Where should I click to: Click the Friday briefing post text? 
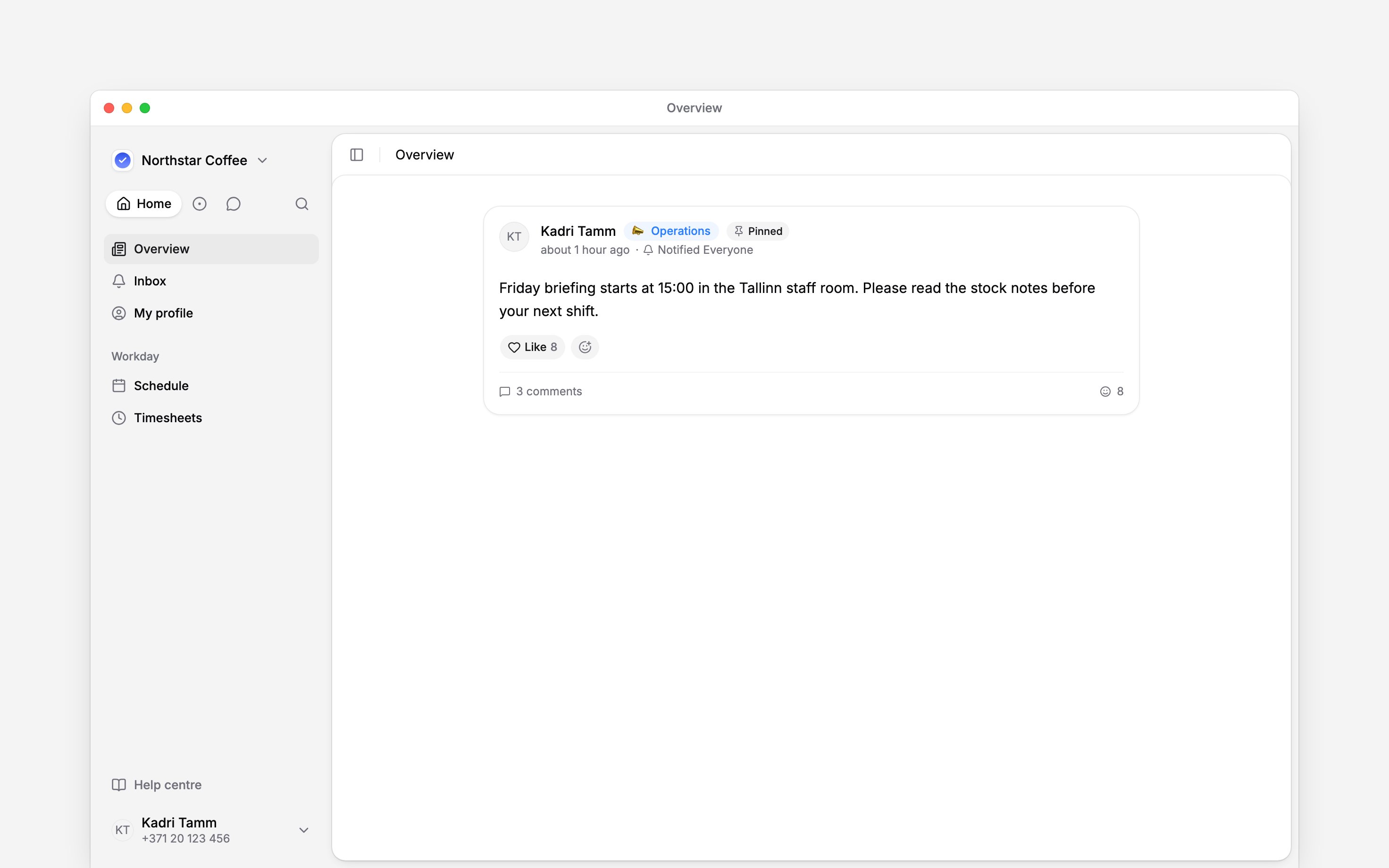coord(797,299)
